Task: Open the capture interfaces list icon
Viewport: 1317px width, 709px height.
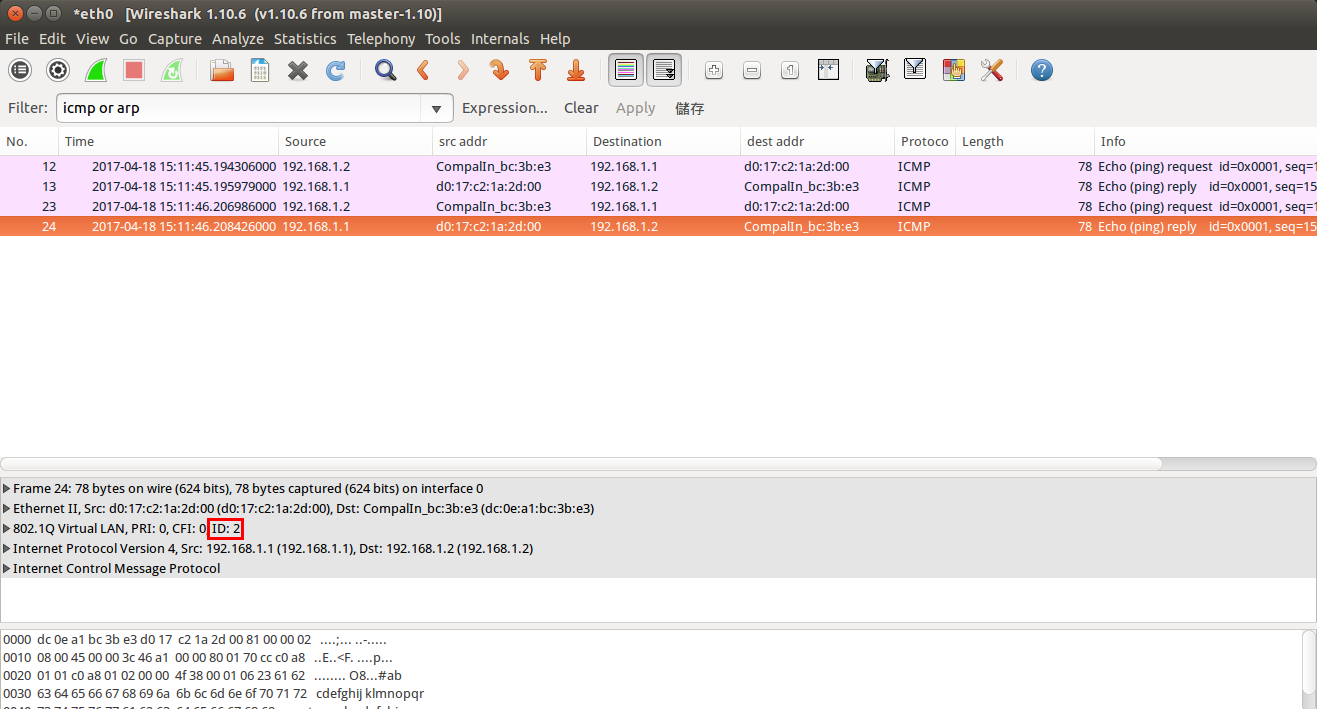Action: point(20,70)
